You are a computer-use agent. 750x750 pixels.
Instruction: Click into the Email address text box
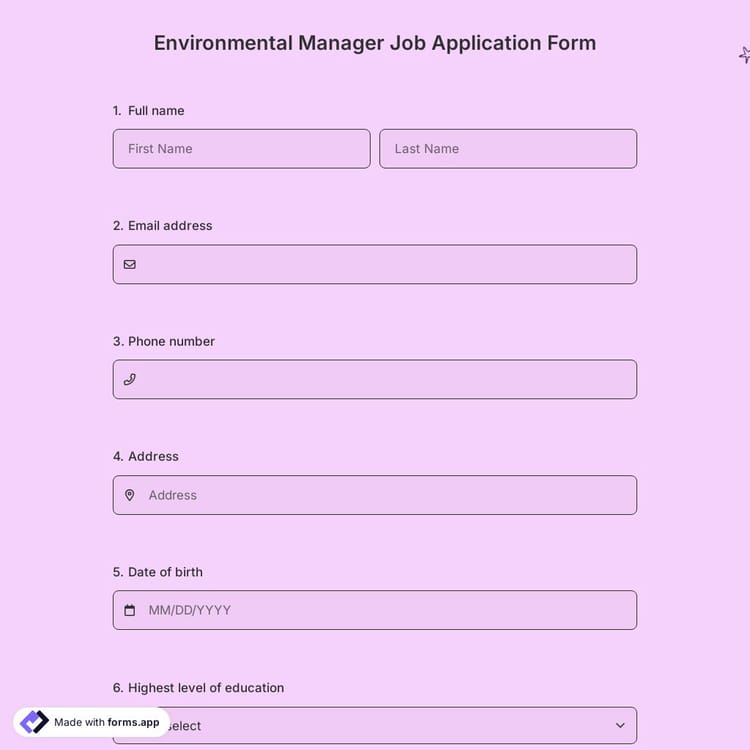[385, 265]
